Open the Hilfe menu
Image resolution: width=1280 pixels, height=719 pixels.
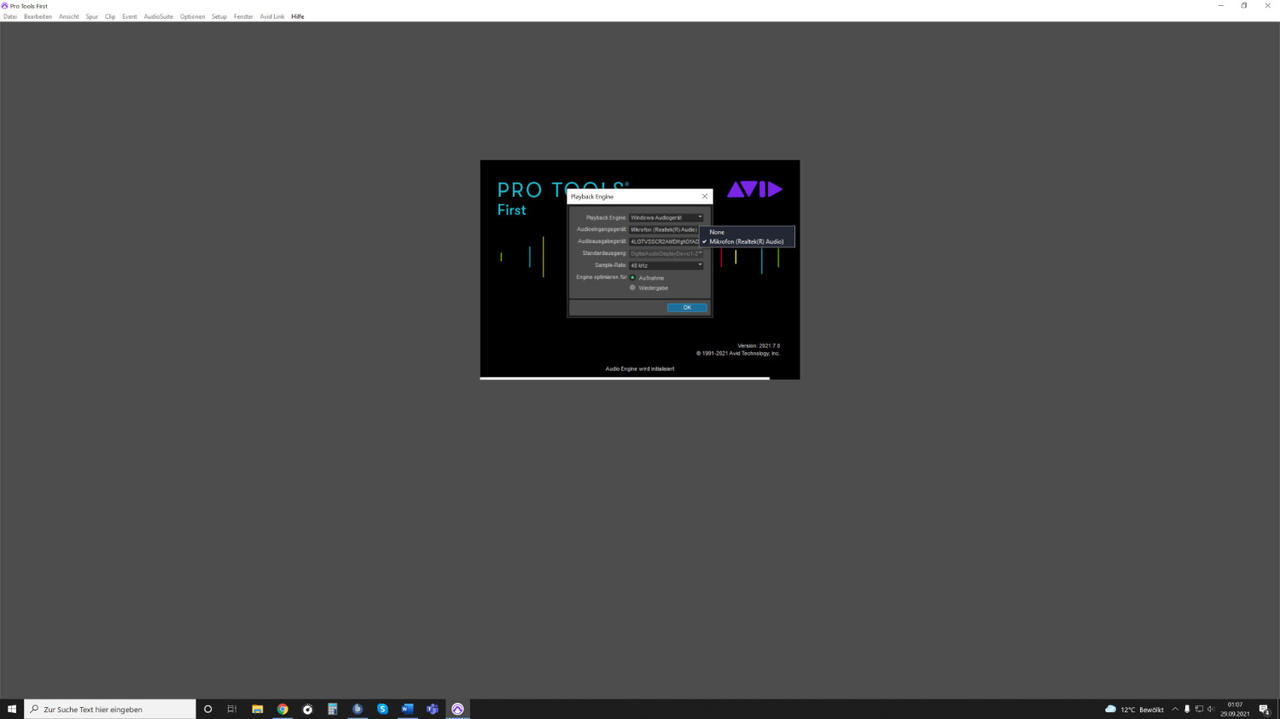tap(298, 17)
